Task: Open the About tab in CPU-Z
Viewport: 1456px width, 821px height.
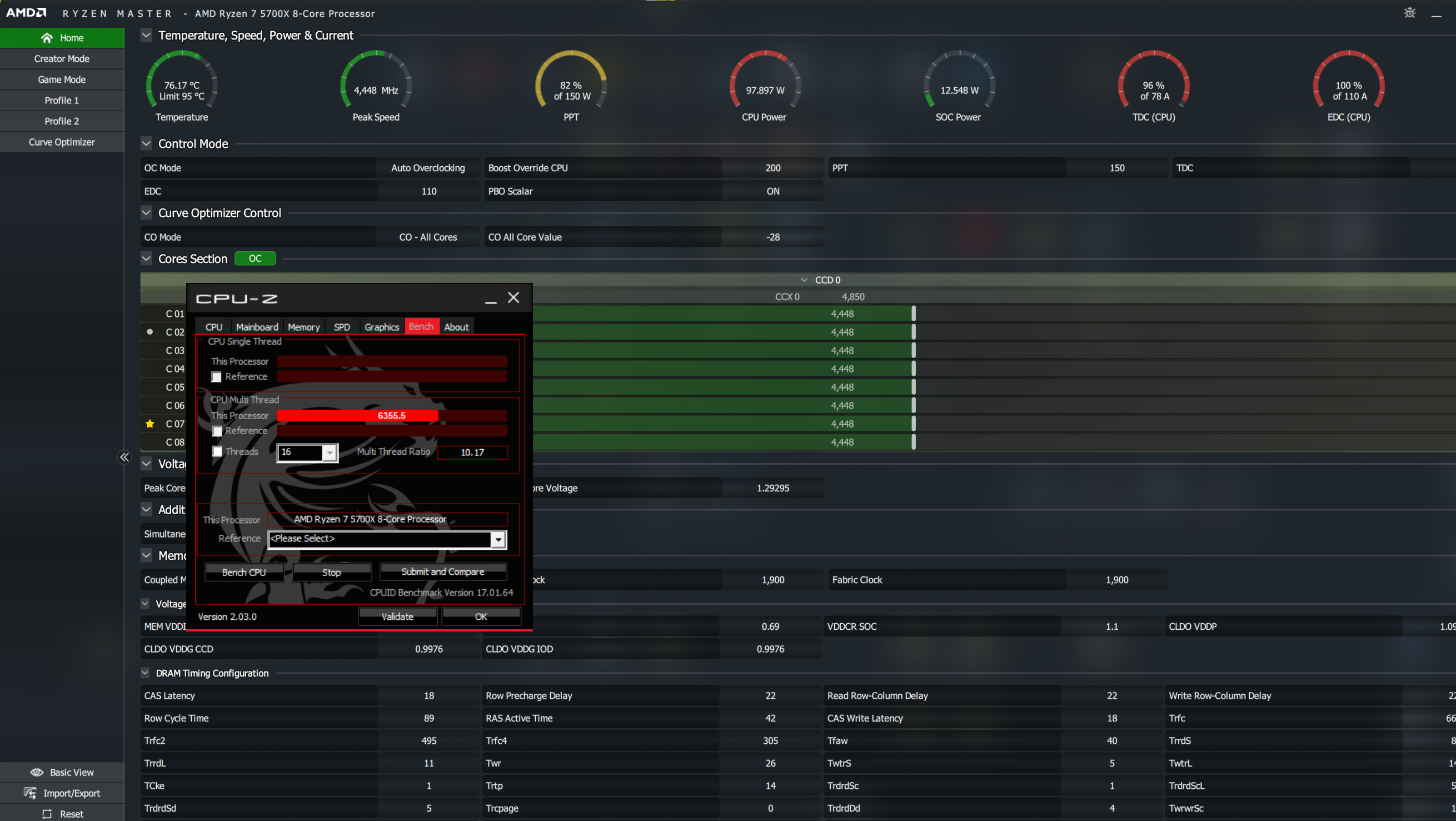Action: (x=456, y=327)
